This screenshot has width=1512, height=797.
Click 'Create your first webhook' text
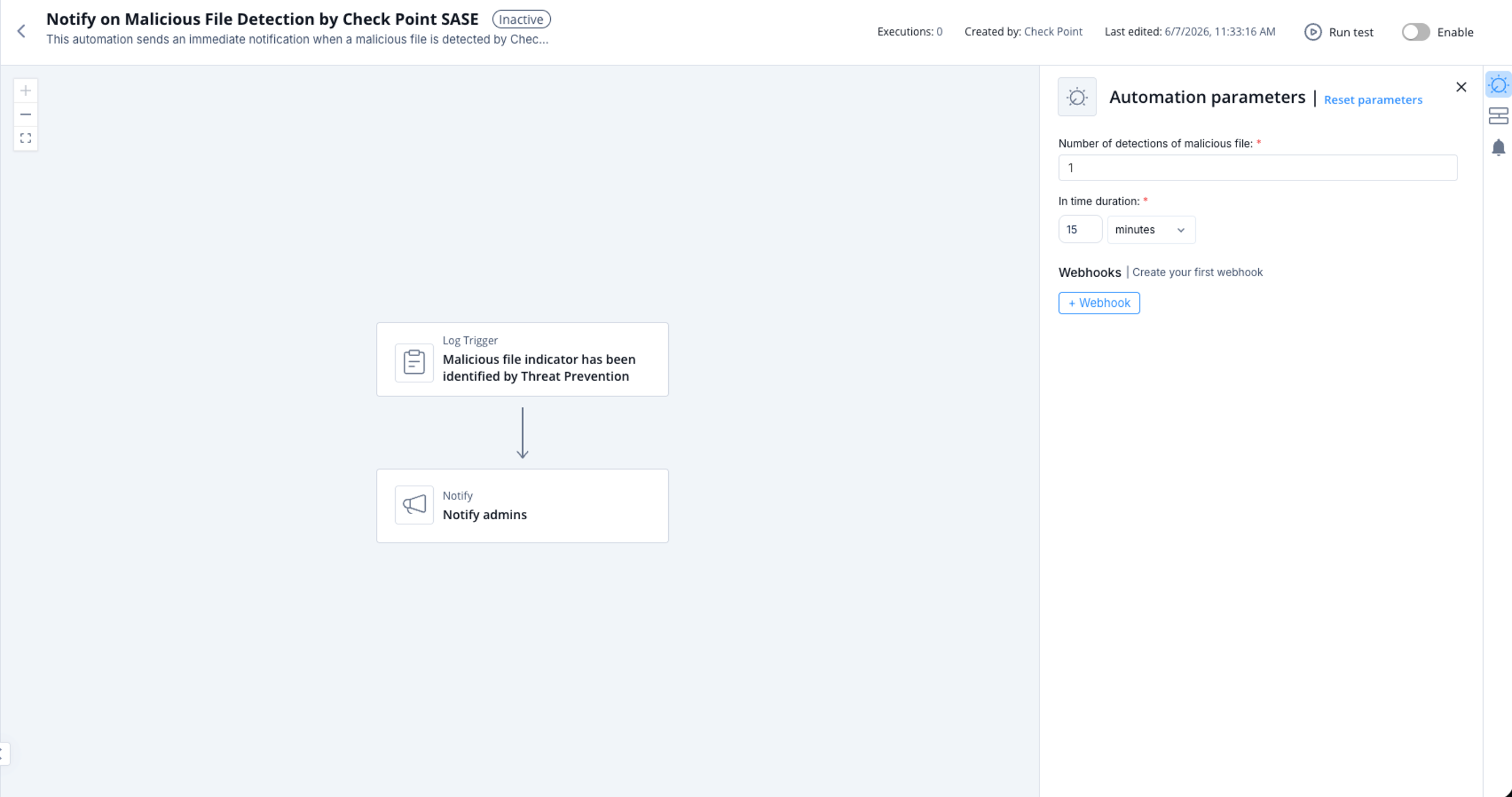click(x=1197, y=273)
